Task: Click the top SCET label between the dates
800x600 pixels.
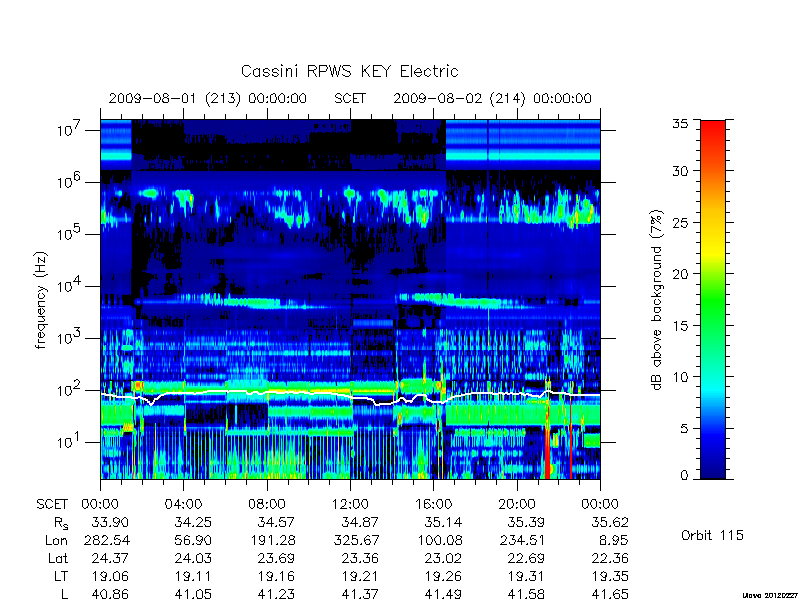Action: point(350,98)
